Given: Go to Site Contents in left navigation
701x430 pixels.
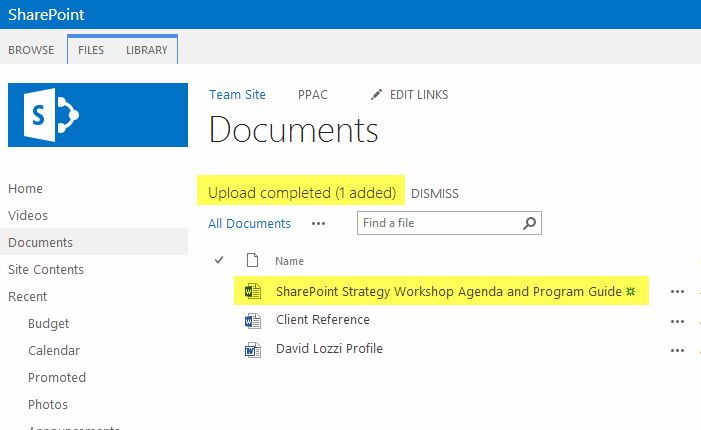Looking at the screenshot, I should [46, 270].
